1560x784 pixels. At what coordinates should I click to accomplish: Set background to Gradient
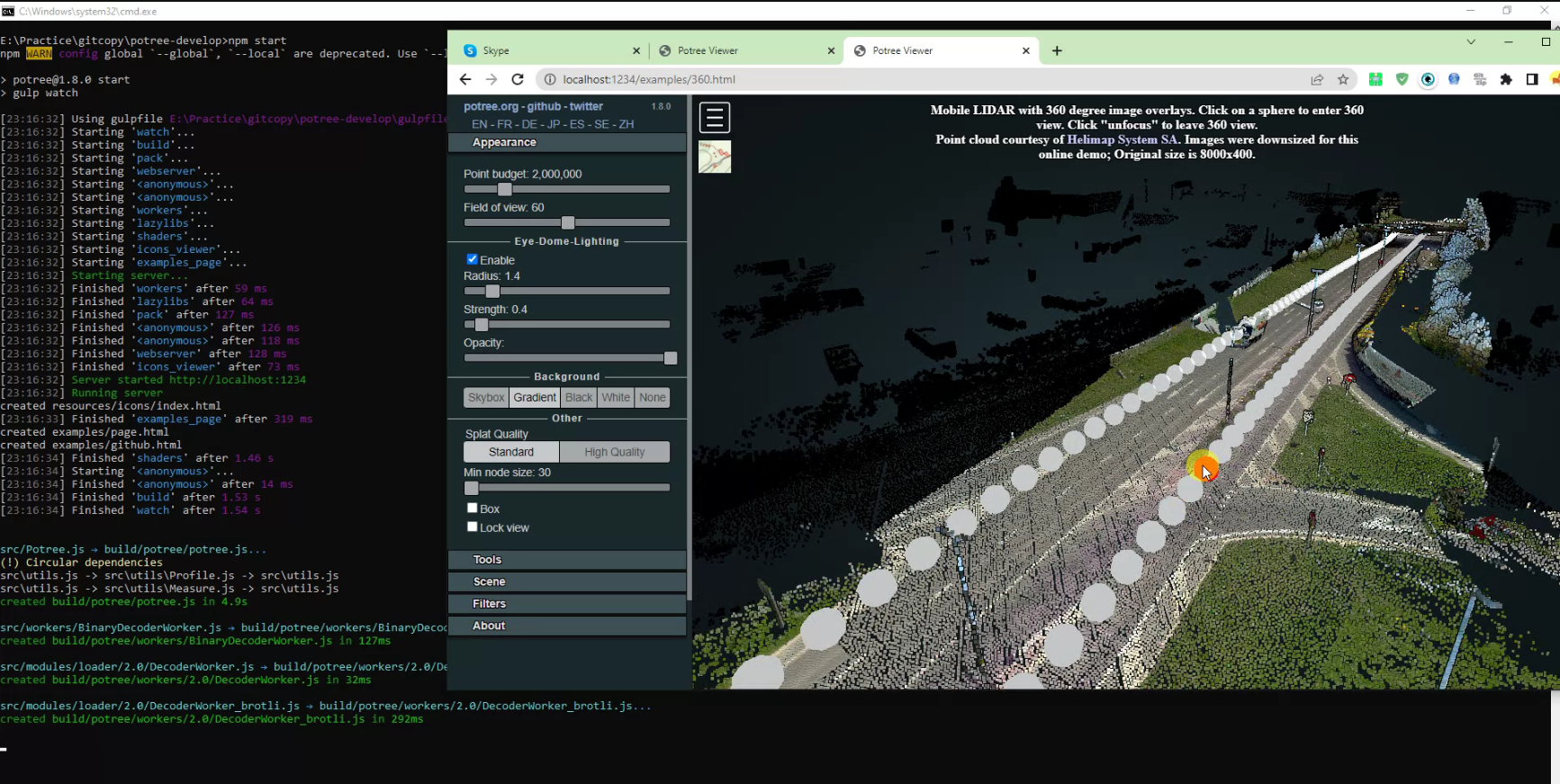535,398
